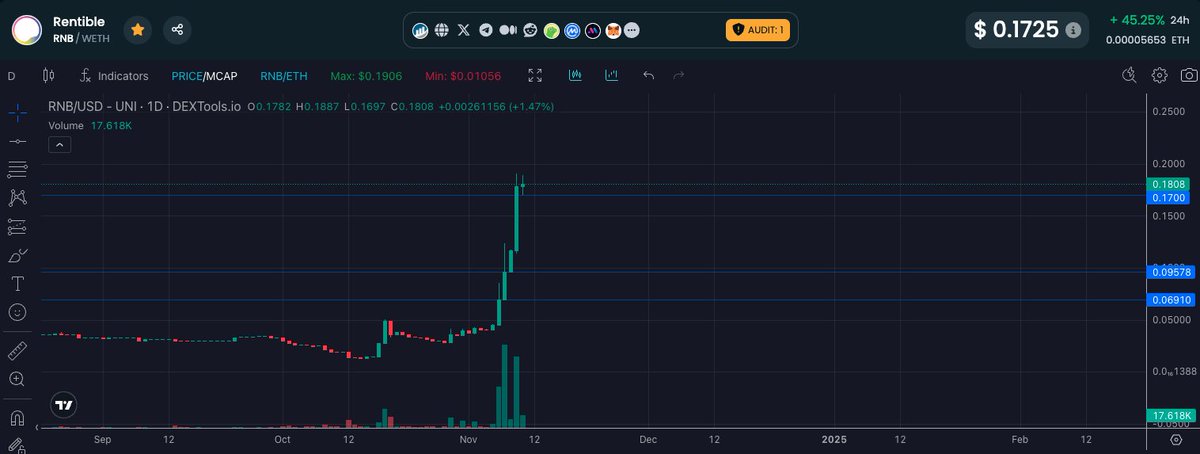
Task: Toggle the RNB/ETH pair display
Action: (284, 76)
